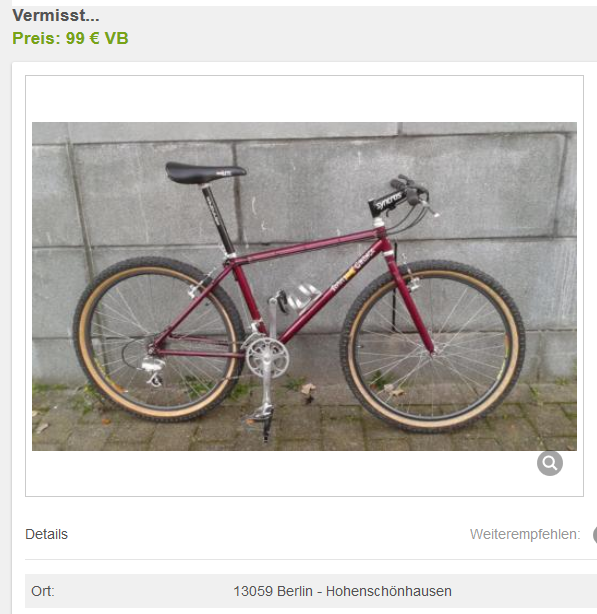Click the 'Vermisst...' listing title
This screenshot has height=614, width=597.
(56, 16)
